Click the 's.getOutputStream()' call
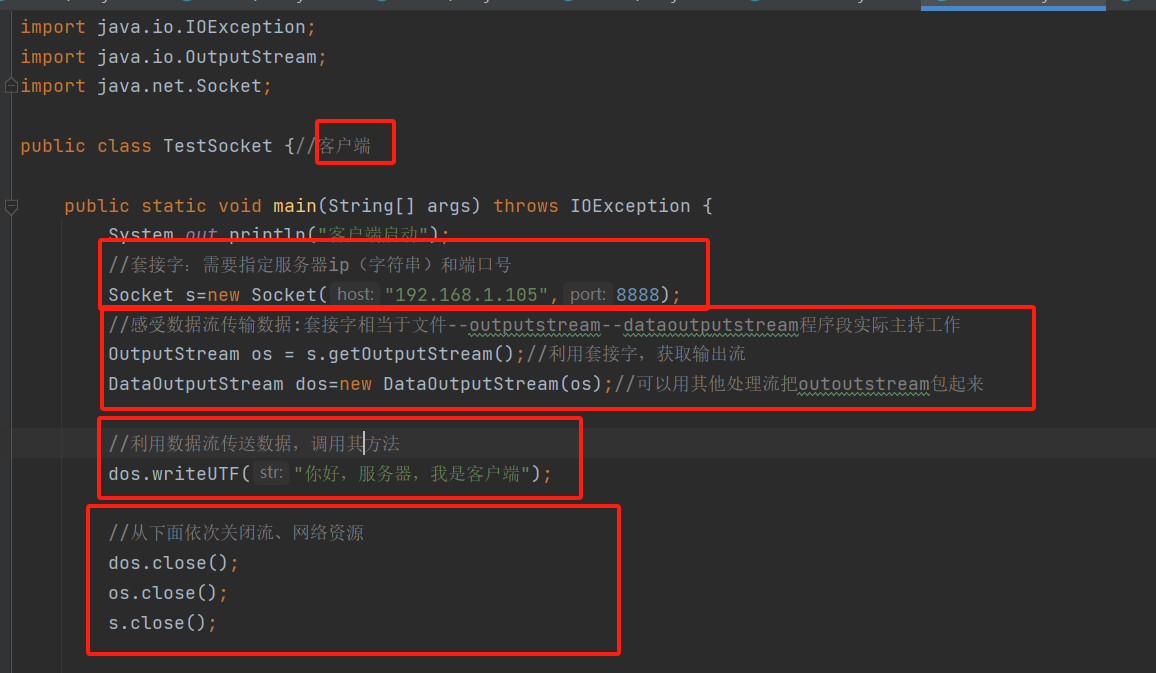The height and width of the screenshot is (673, 1156). pos(410,354)
